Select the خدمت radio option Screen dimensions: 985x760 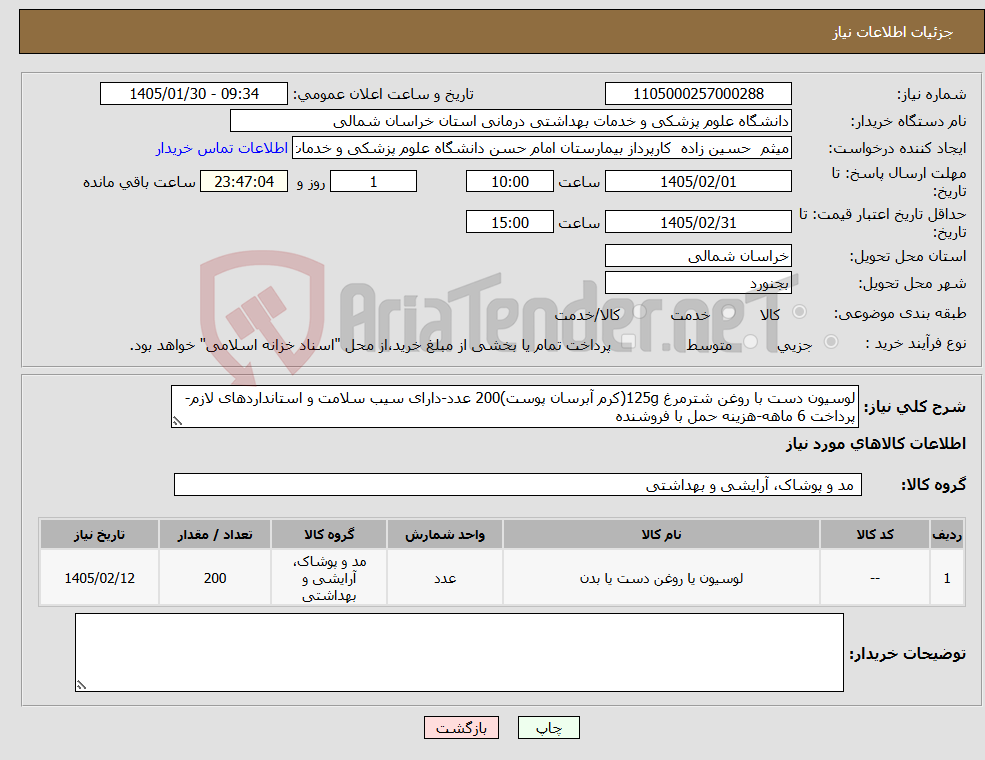[729, 312]
